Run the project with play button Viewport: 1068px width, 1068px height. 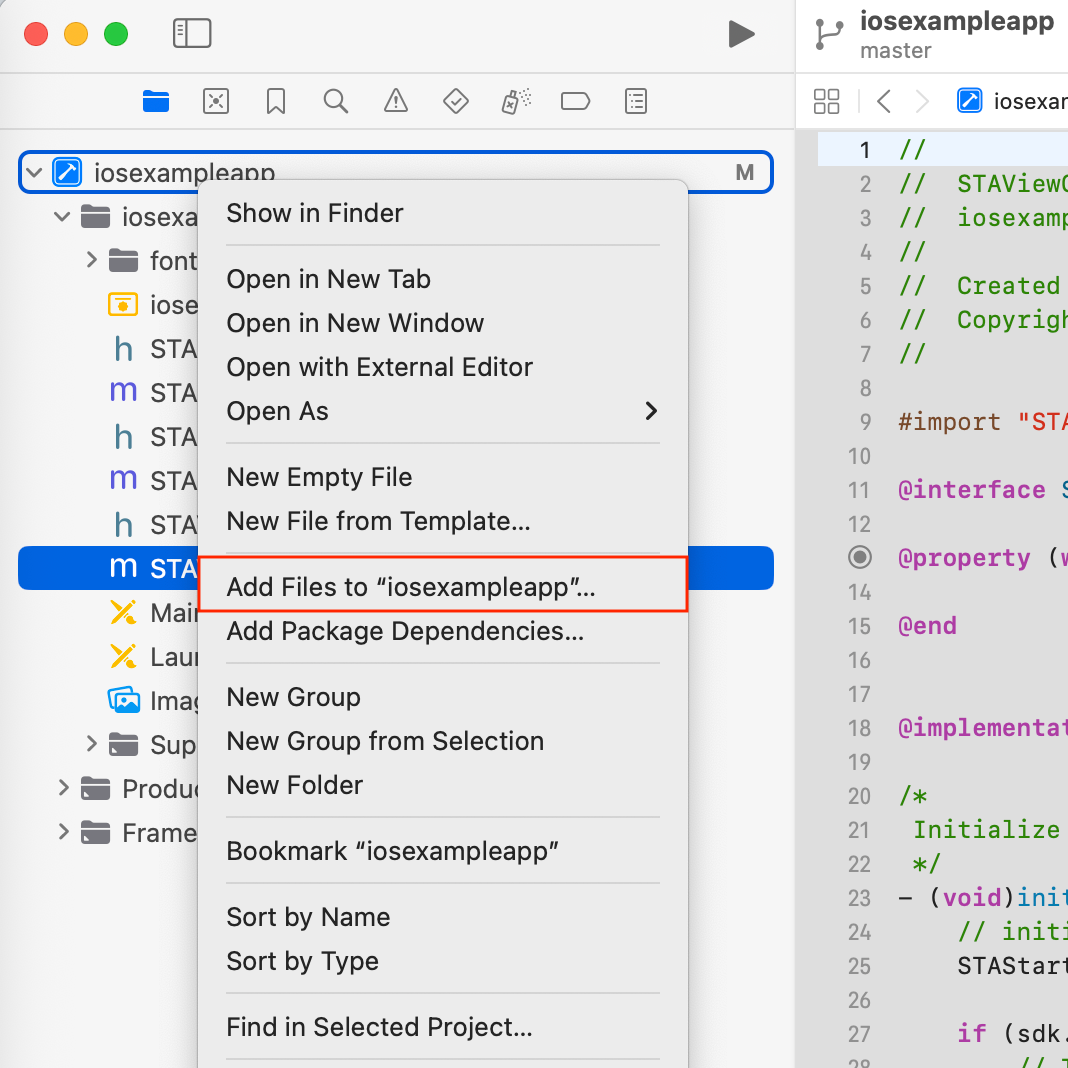(741, 33)
